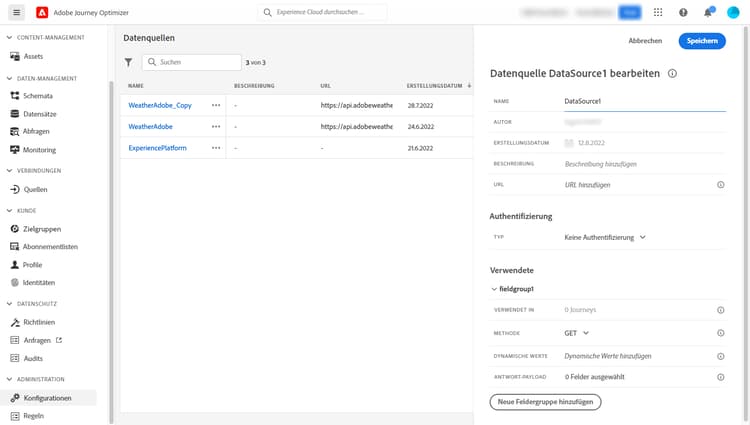Open GET method dropdown
The width and height of the screenshot is (750, 425).
click(x=576, y=333)
